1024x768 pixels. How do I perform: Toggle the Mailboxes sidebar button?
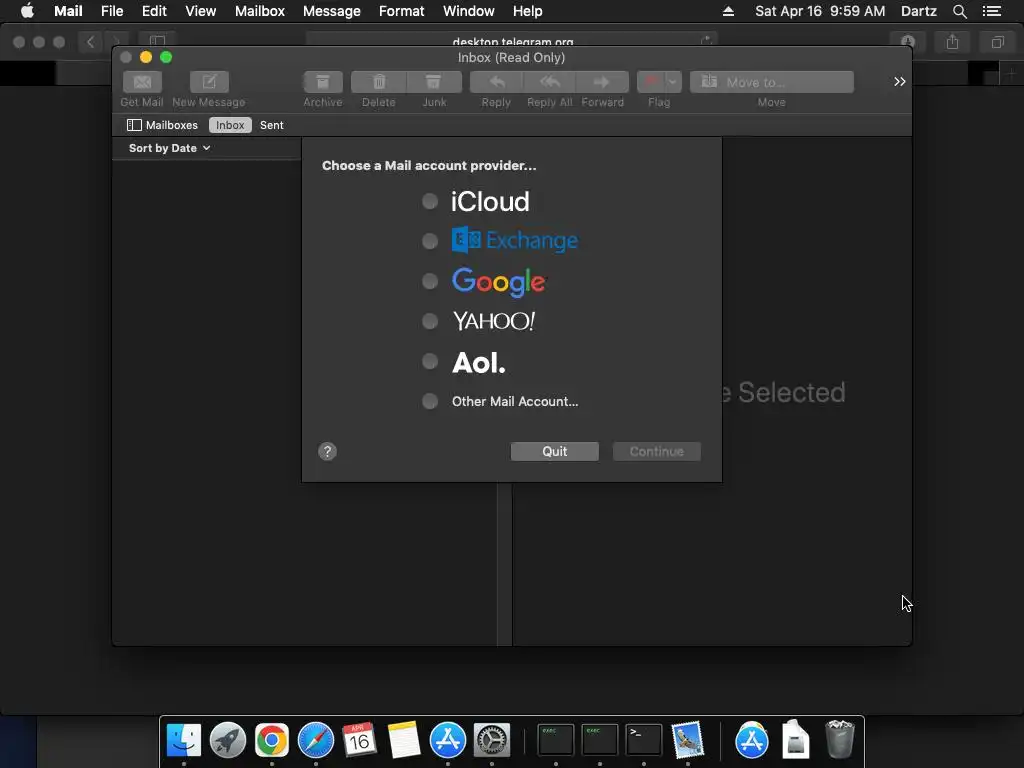click(163, 125)
